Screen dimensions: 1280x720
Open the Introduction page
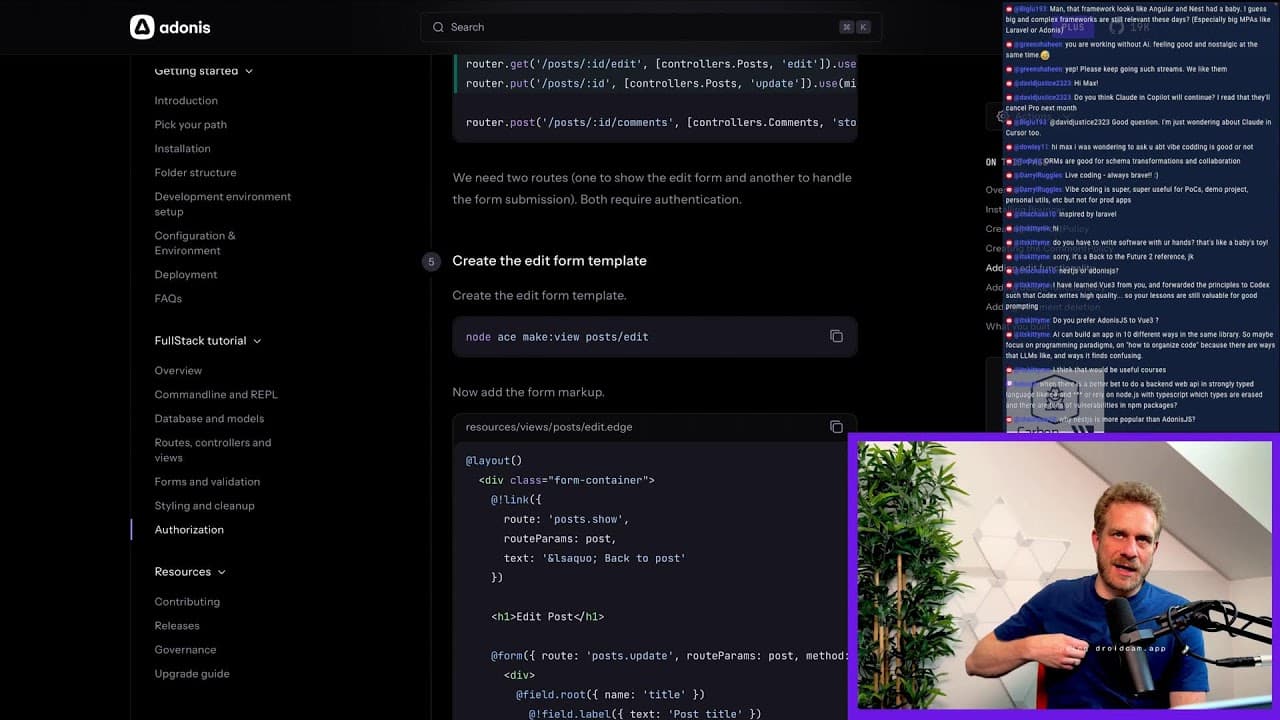(186, 101)
